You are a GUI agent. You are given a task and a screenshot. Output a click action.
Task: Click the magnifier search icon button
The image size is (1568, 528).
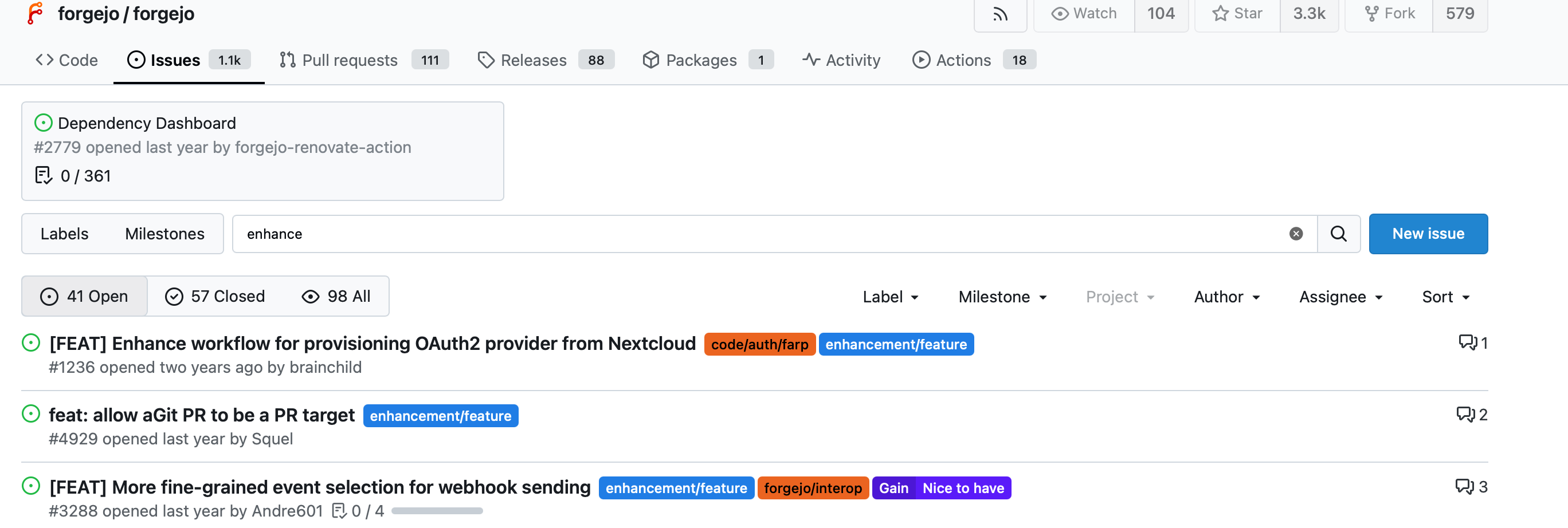pos(1338,234)
